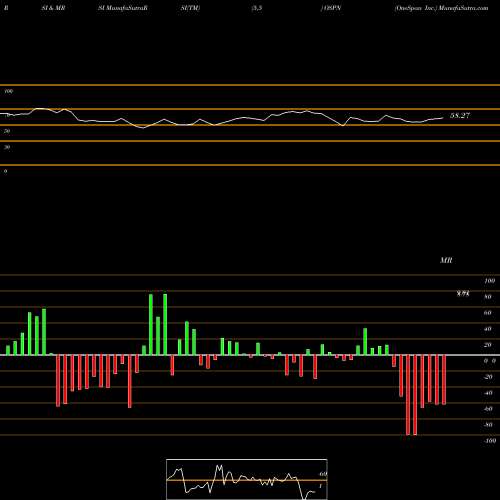The image size is (500, 500).
Task: Click the 'SI(TM)' header label
Action: click(x=190, y=8)
